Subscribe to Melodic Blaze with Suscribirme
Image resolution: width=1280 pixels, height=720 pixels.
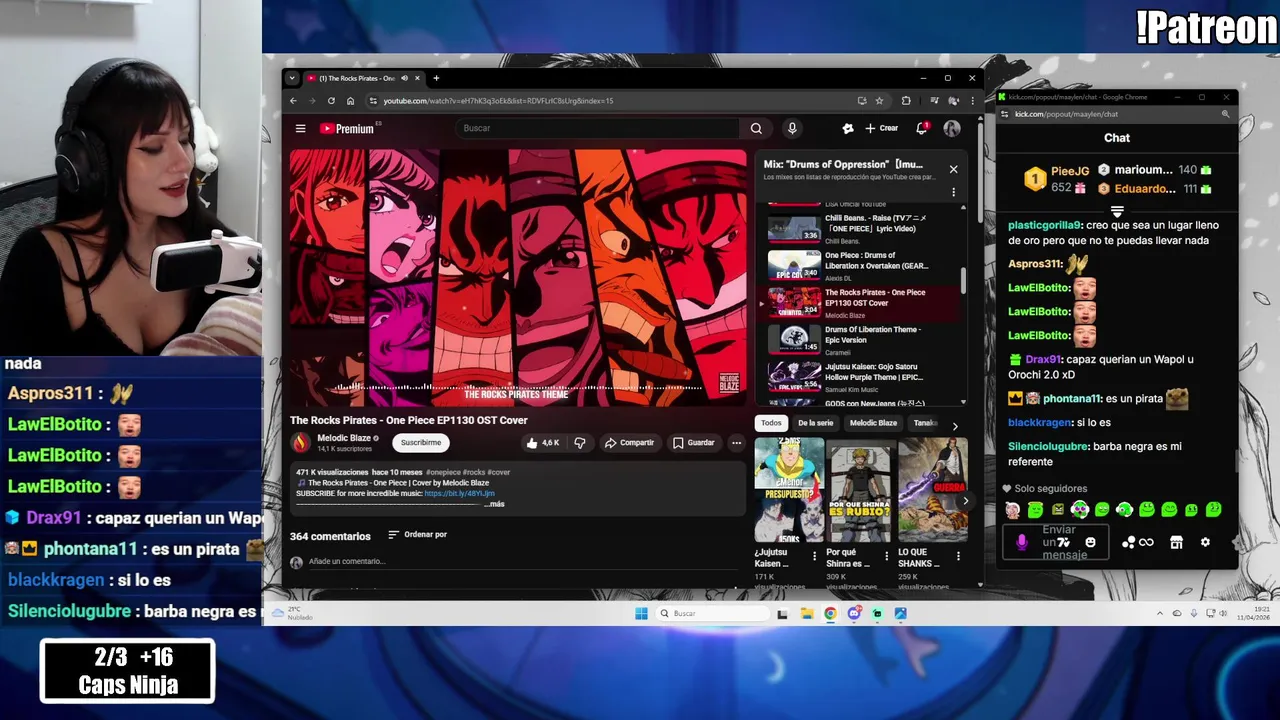[x=420, y=443]
